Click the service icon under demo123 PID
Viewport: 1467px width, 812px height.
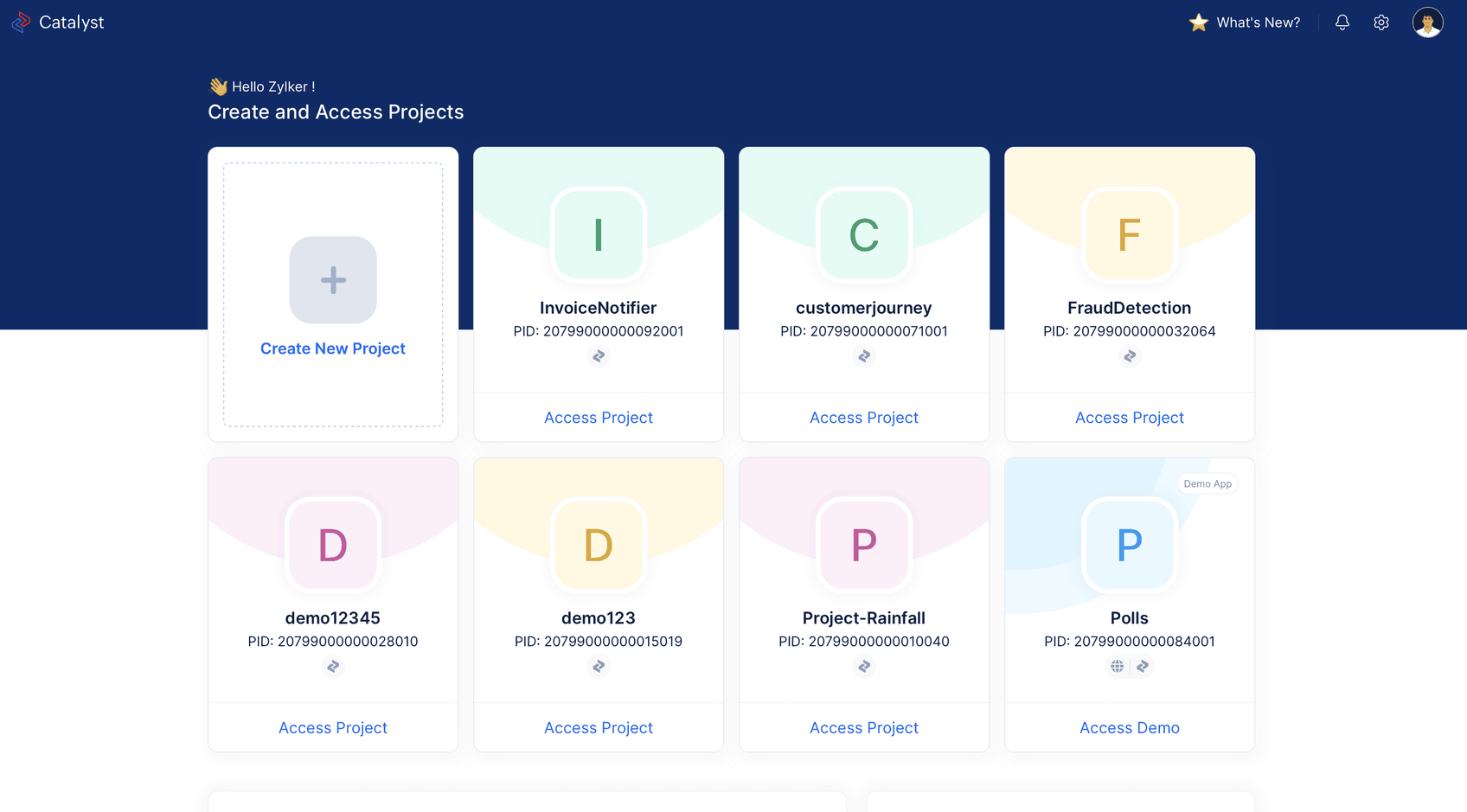(599, 667)
